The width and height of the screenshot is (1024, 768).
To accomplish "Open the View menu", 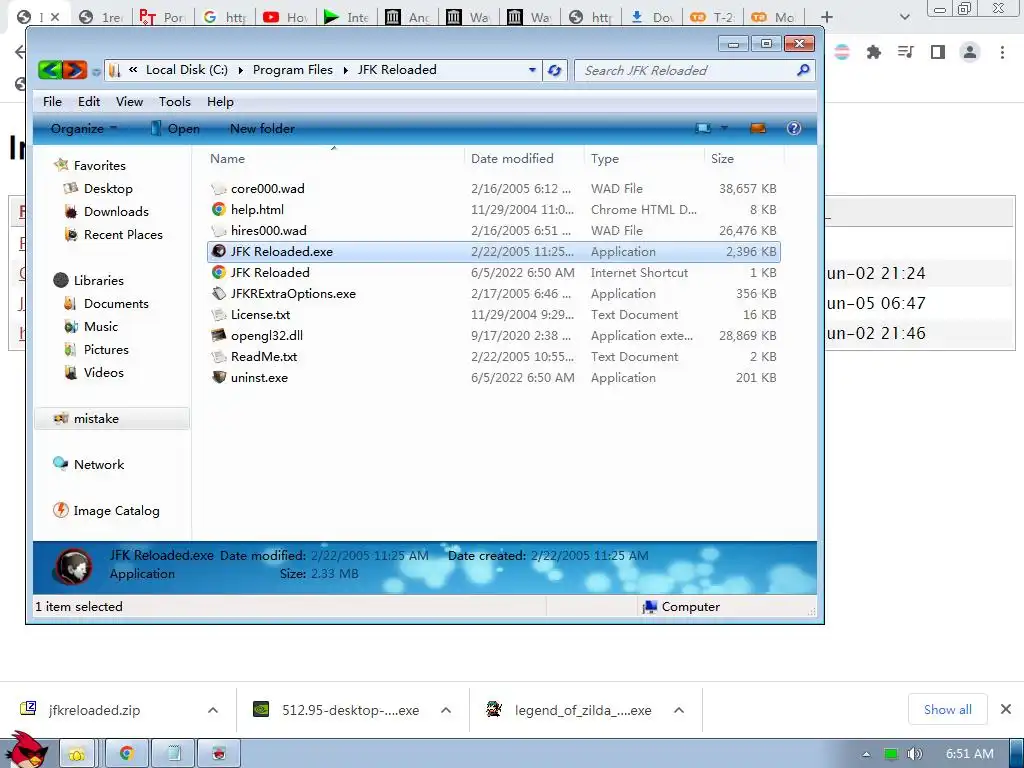I will [129, 102].
